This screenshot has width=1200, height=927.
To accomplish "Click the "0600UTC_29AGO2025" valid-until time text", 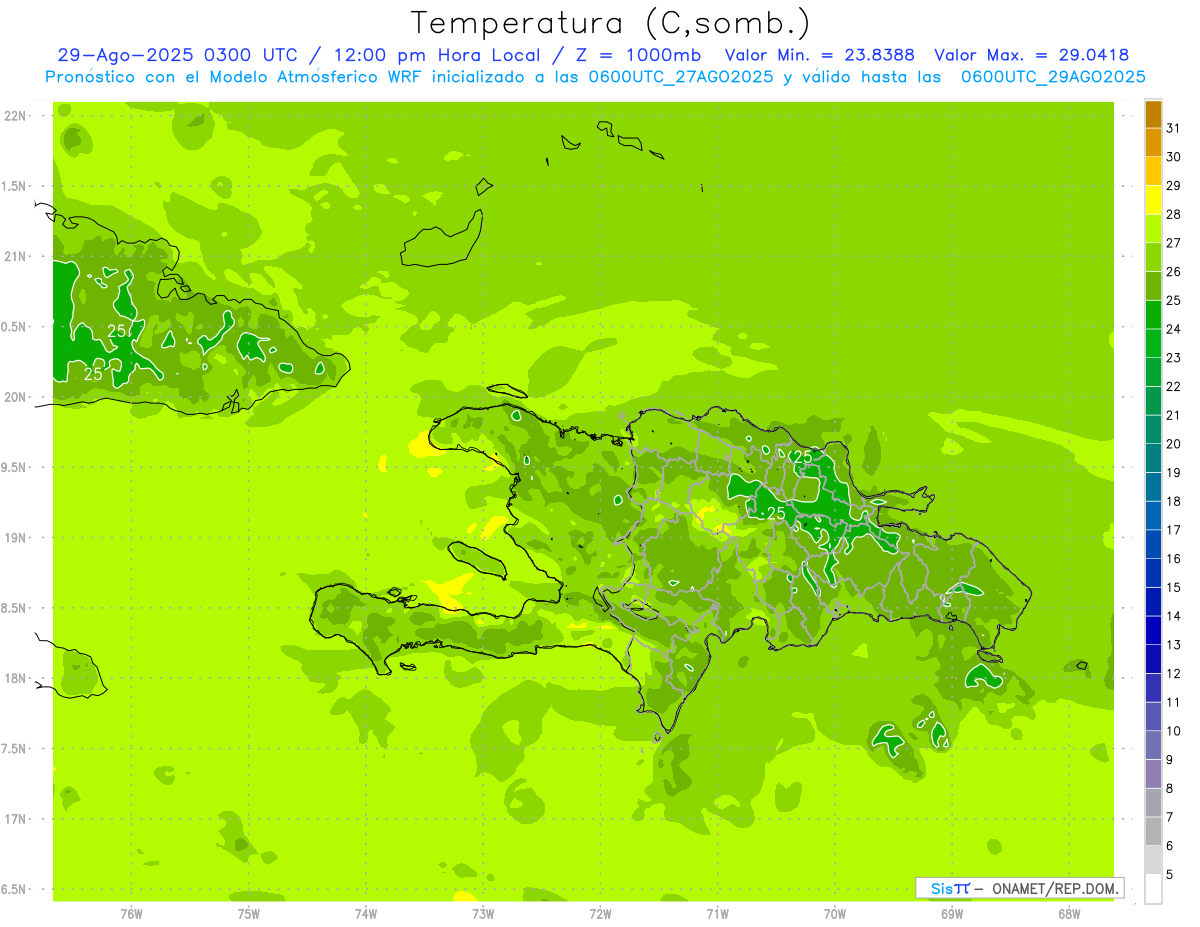I will (1053, 77).
